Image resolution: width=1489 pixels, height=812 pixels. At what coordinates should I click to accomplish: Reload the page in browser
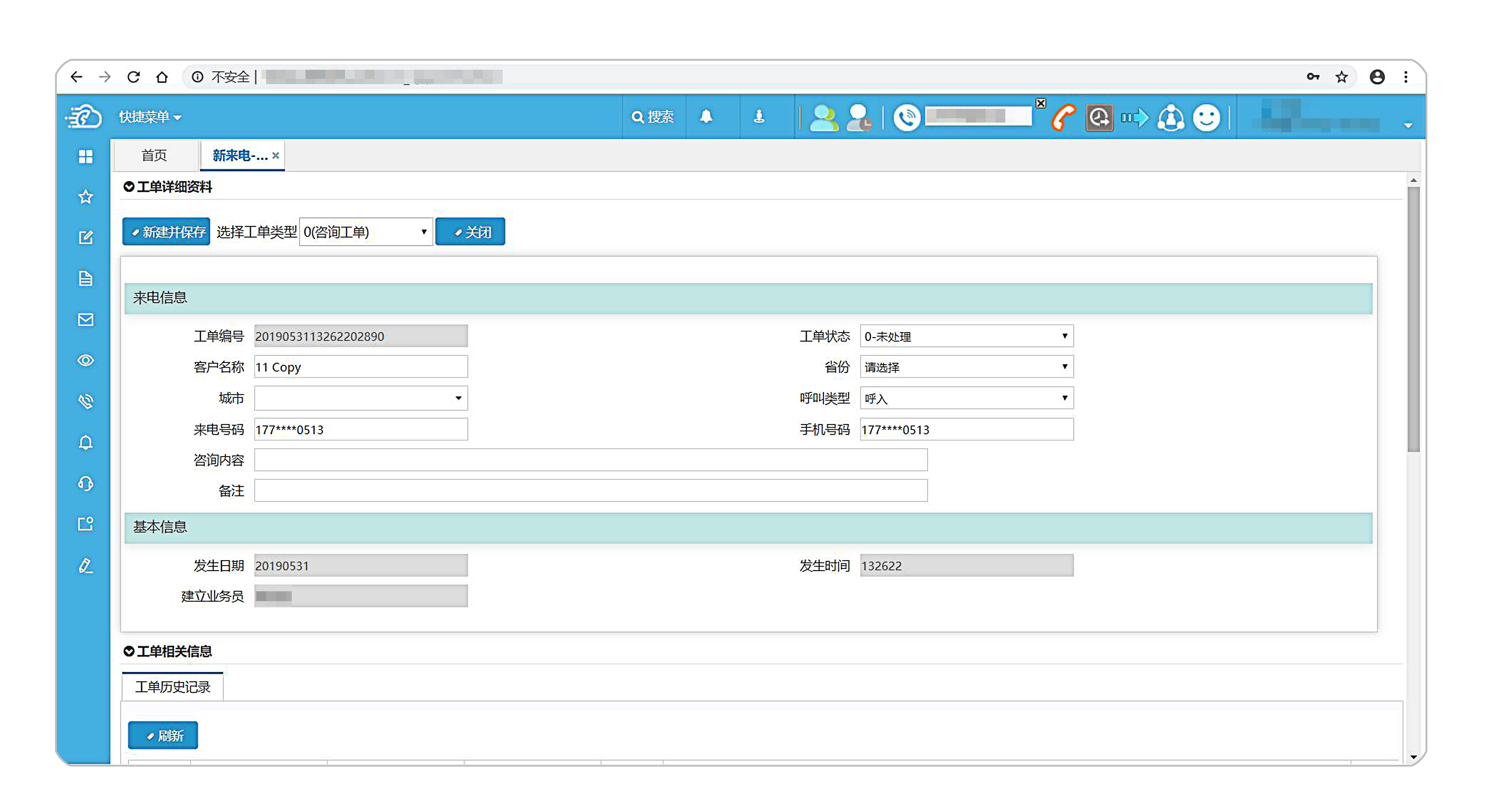134,76
